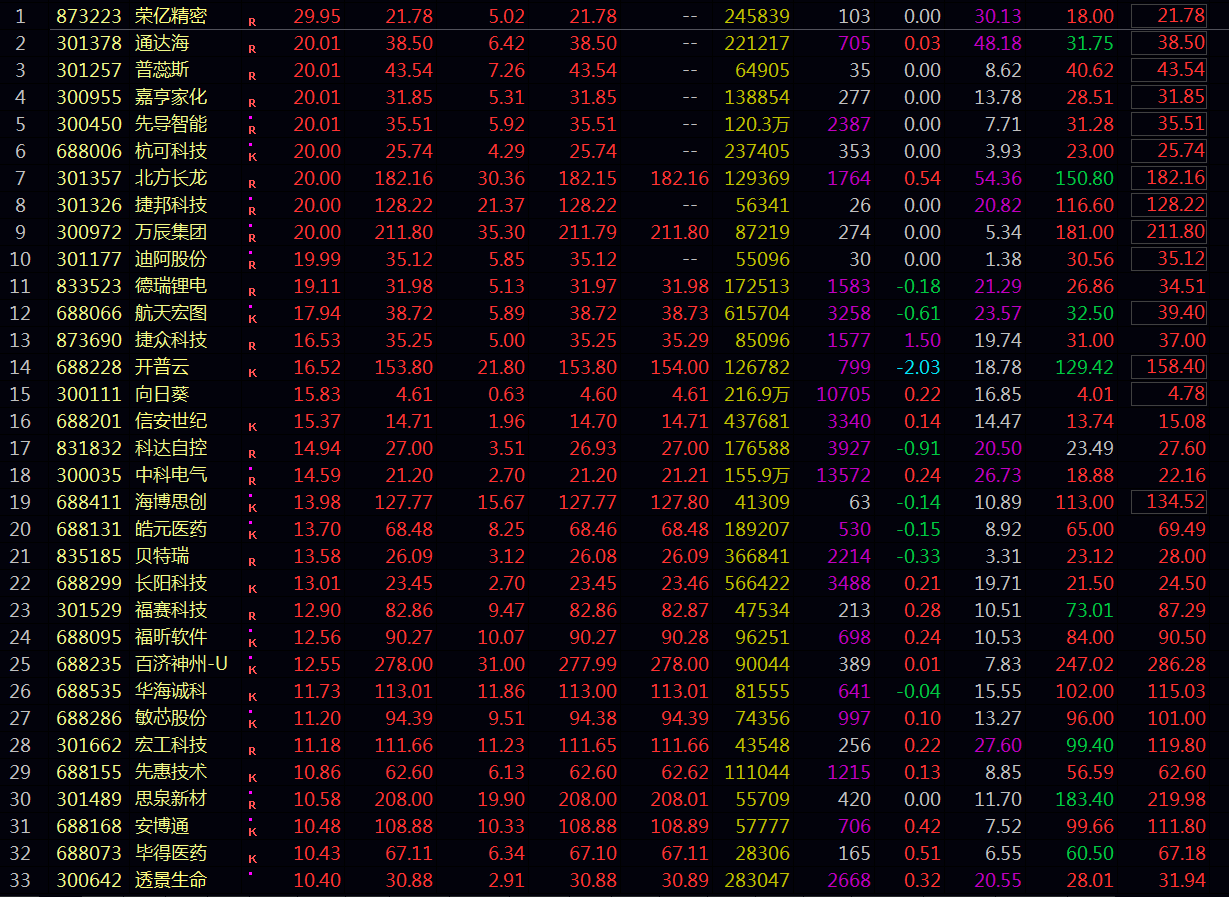Click stock name 荣亿精密

tap(172, 16)
